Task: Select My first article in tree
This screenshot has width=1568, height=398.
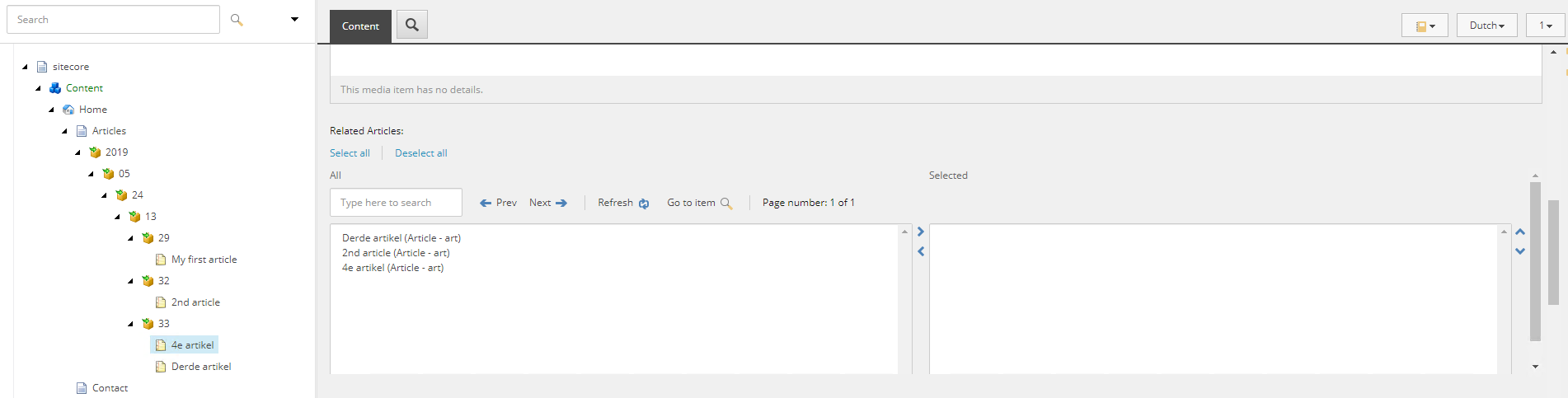Action: tap(204, 260)
